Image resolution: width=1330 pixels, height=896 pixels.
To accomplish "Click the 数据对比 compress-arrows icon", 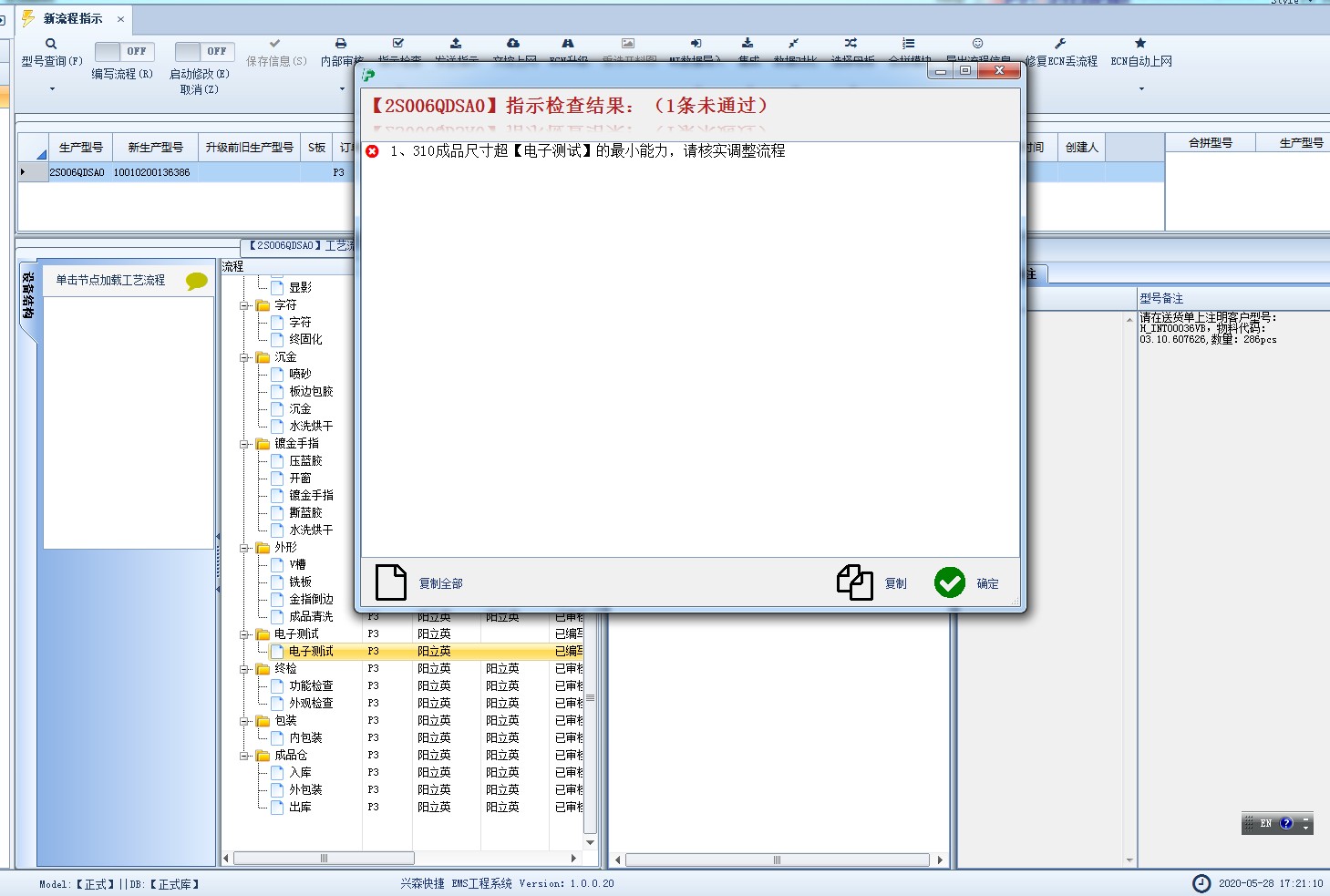I will click(x=794, y=44).
